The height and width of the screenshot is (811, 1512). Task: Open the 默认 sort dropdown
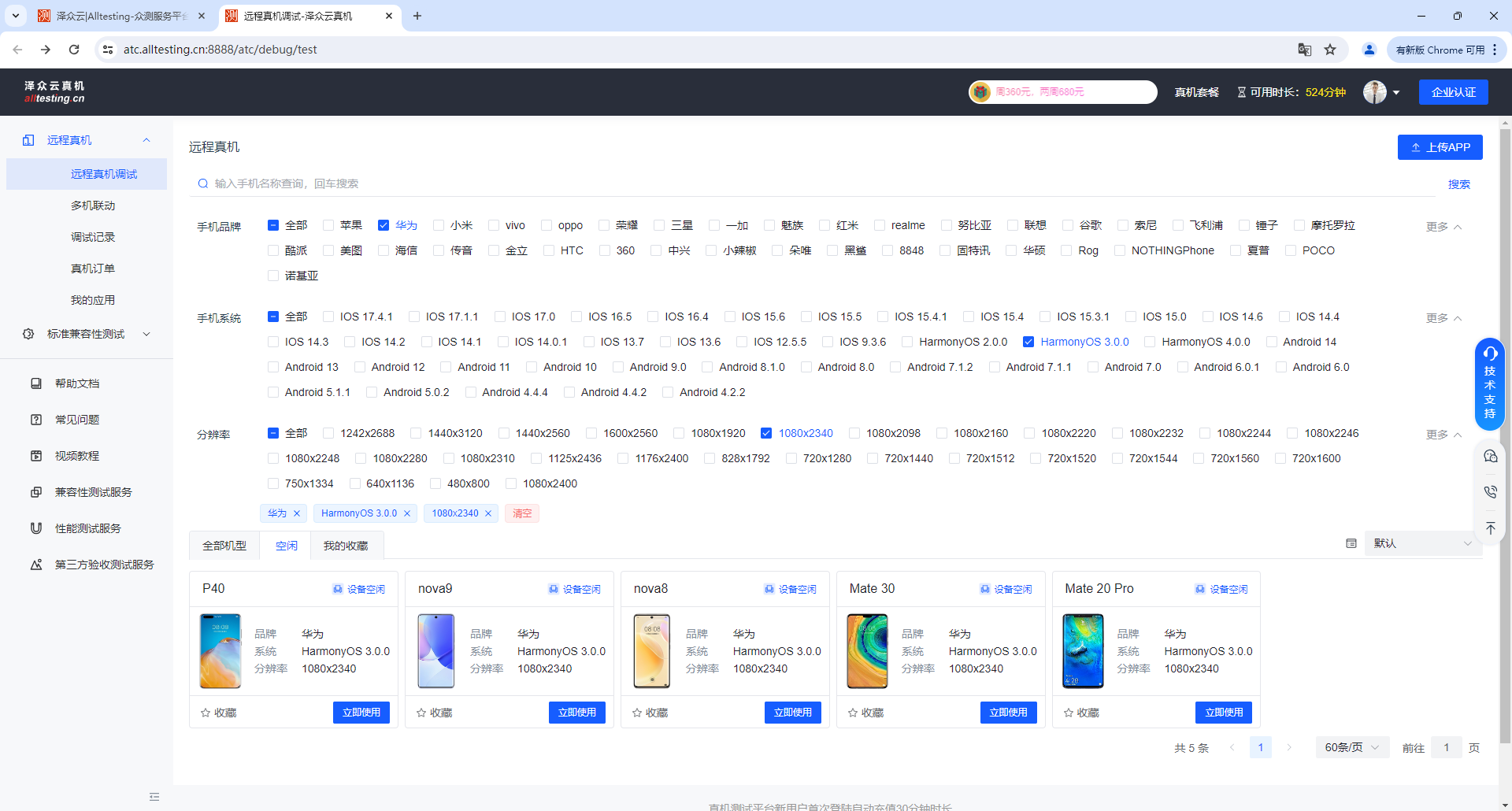(1421, 543)
